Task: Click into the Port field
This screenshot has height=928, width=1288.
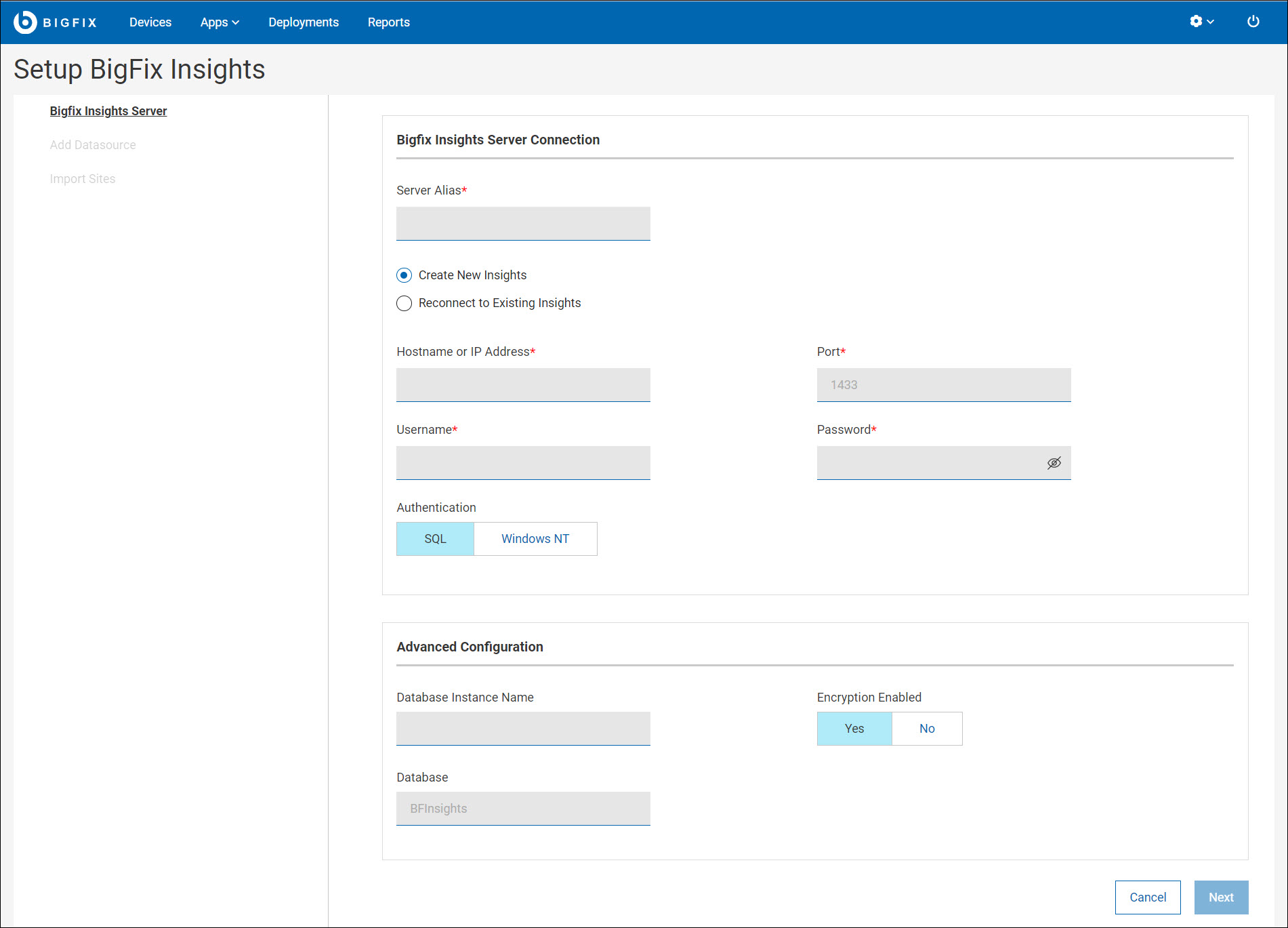Action: (943, 385)
